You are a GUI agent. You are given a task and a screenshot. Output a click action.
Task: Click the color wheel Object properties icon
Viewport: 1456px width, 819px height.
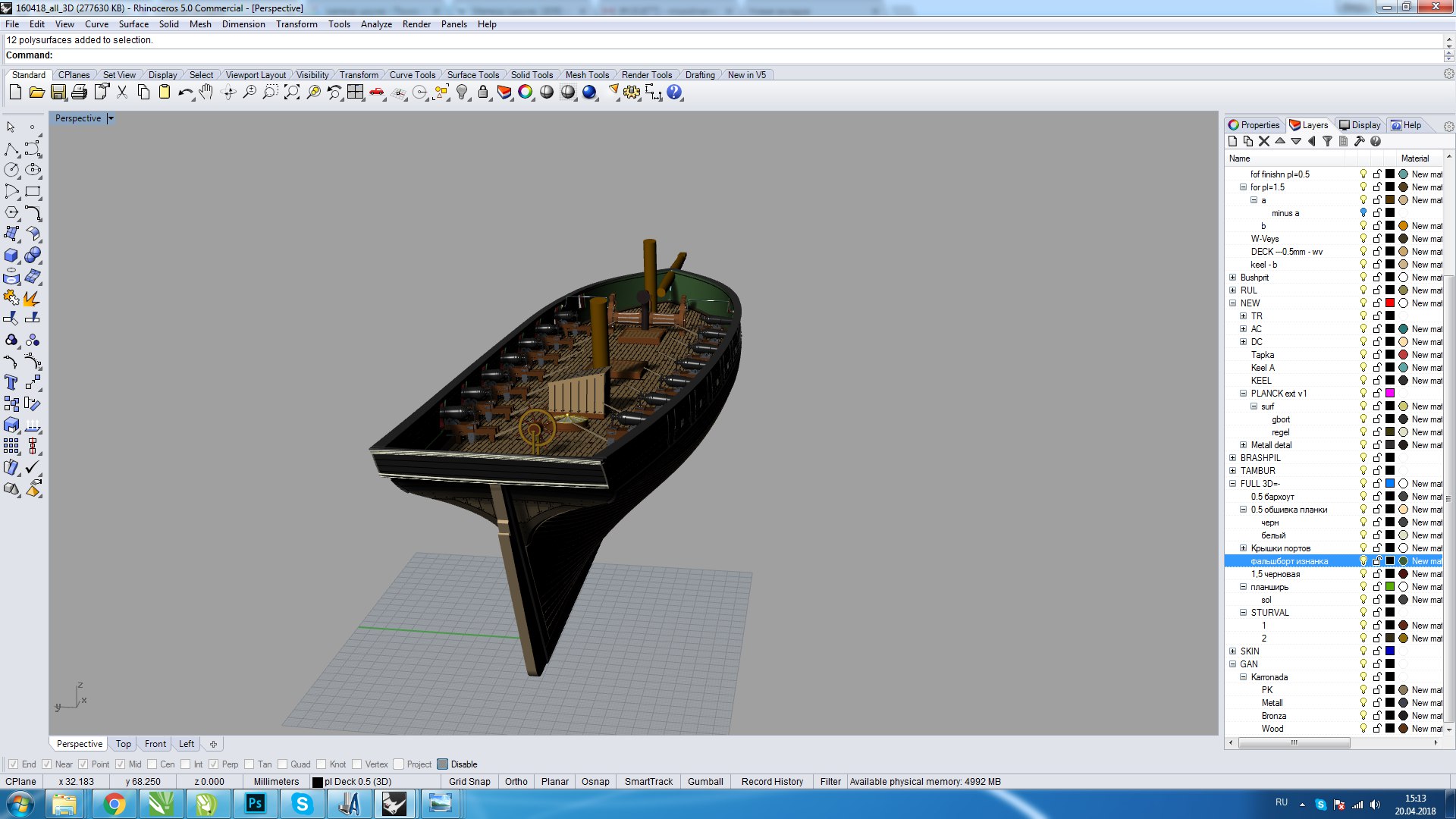(x=526, y=93)
